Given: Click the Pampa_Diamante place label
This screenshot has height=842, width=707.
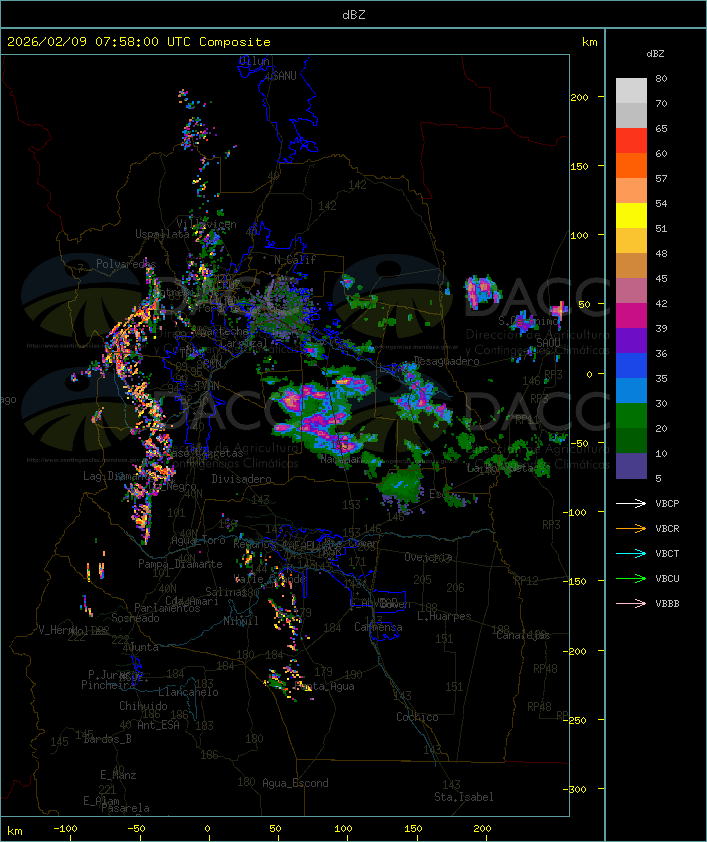Looking at the screenshot, I should pos(180,564).
